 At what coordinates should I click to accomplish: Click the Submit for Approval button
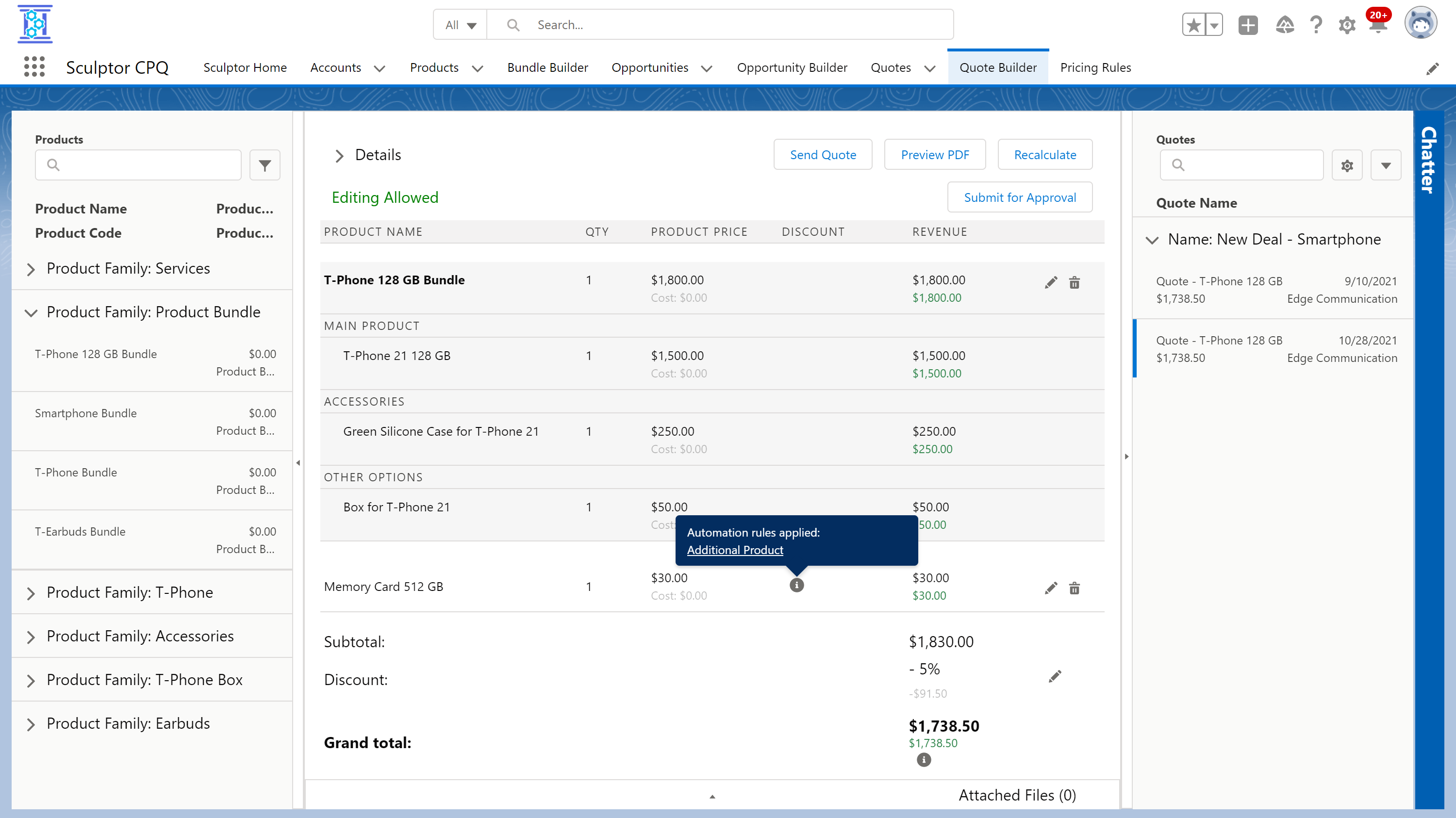[1019, 197]
